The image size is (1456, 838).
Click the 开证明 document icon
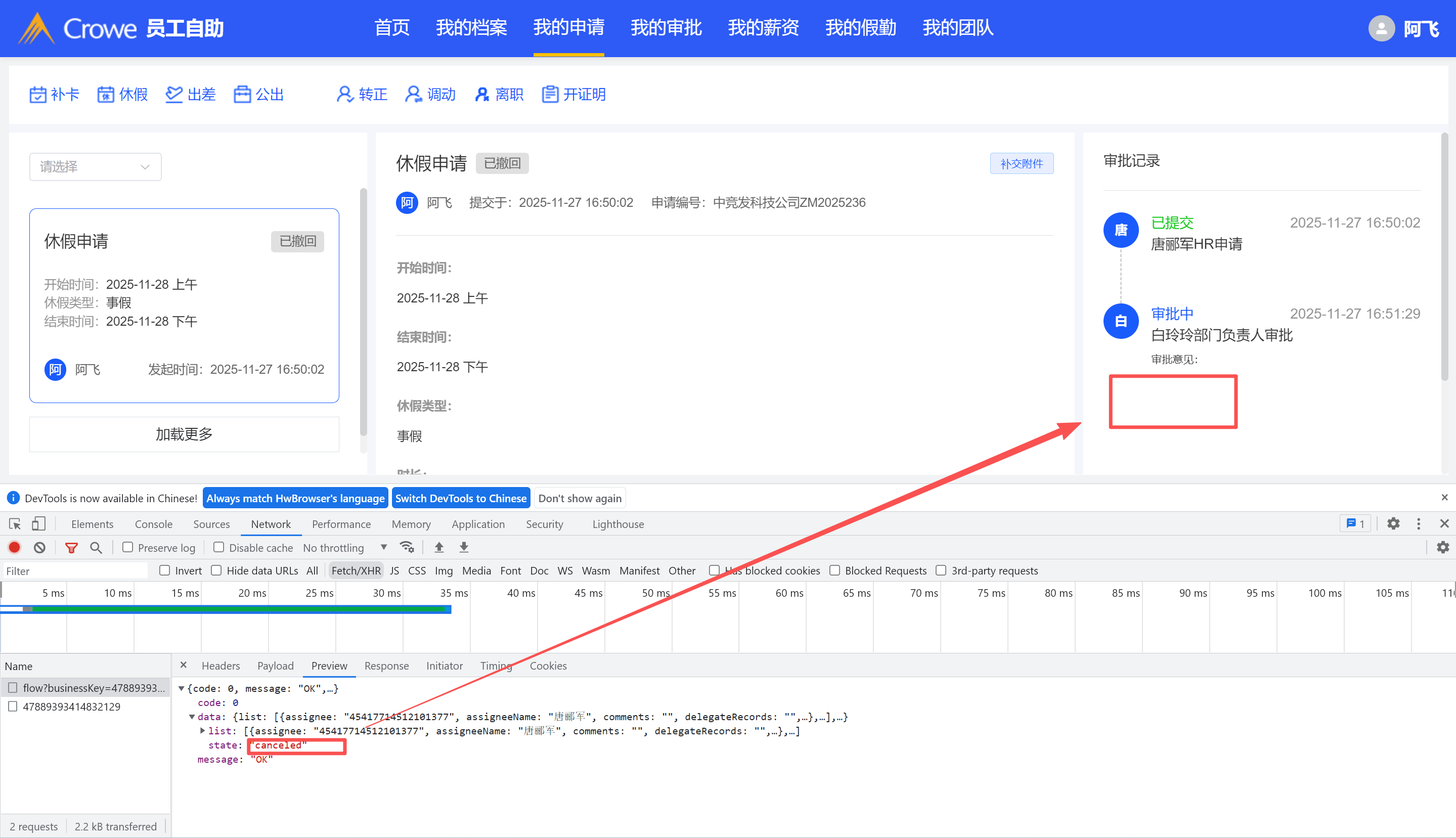click(x=550, y=95)
